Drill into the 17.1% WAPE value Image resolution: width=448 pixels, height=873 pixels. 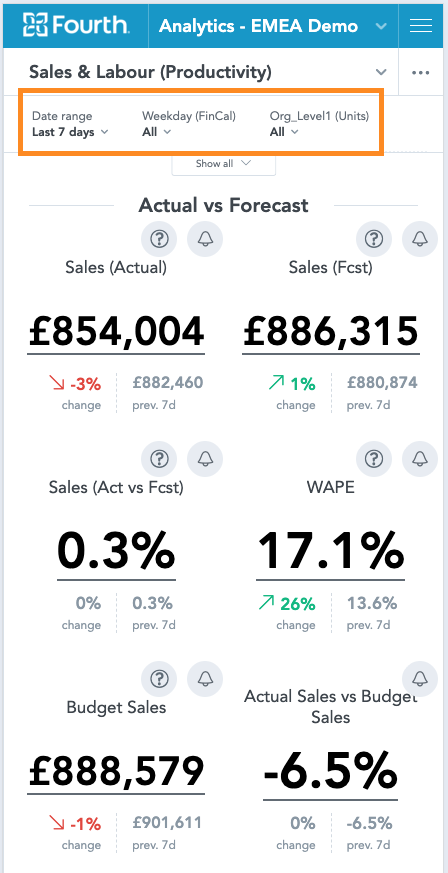click(x=331, y=552)
